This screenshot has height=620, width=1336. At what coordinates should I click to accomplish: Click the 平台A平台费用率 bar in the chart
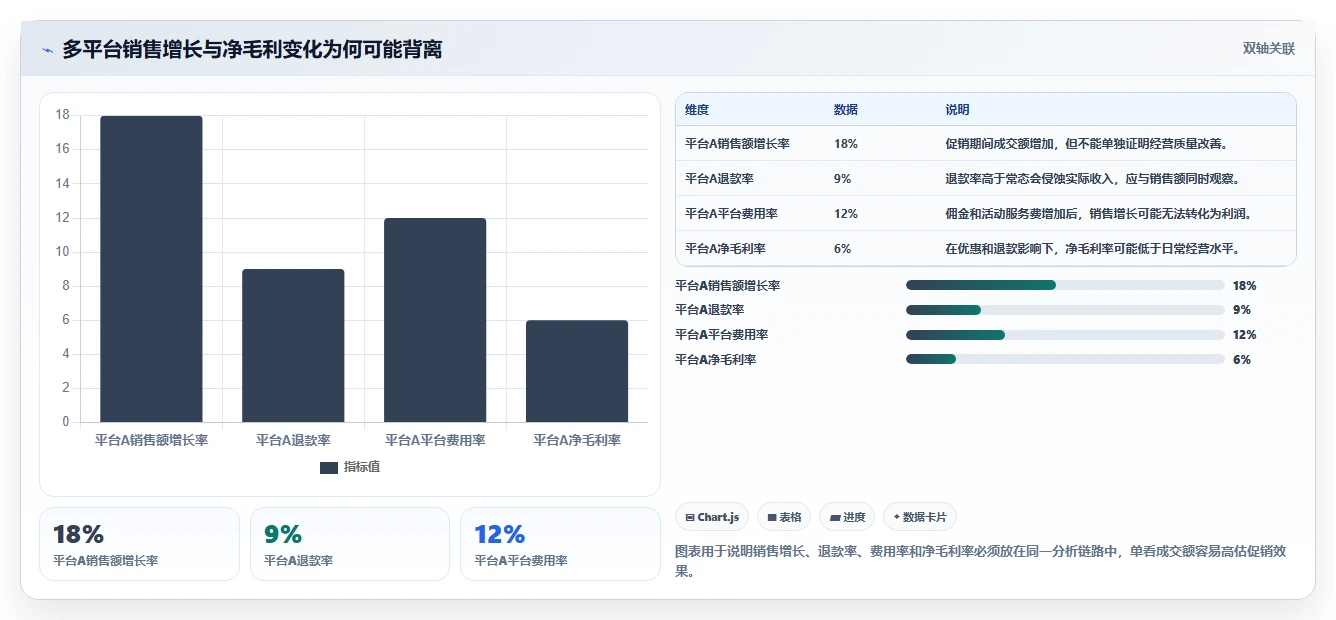pos(435,320)
